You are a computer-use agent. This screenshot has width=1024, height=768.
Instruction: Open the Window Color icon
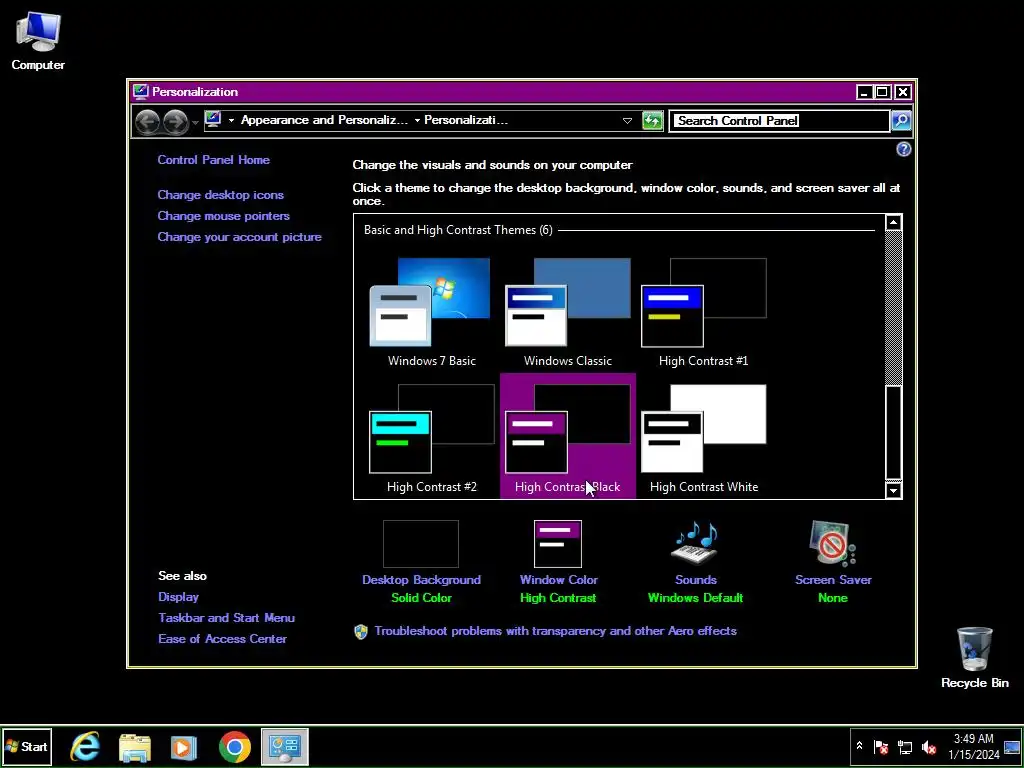tap(558, 543)
